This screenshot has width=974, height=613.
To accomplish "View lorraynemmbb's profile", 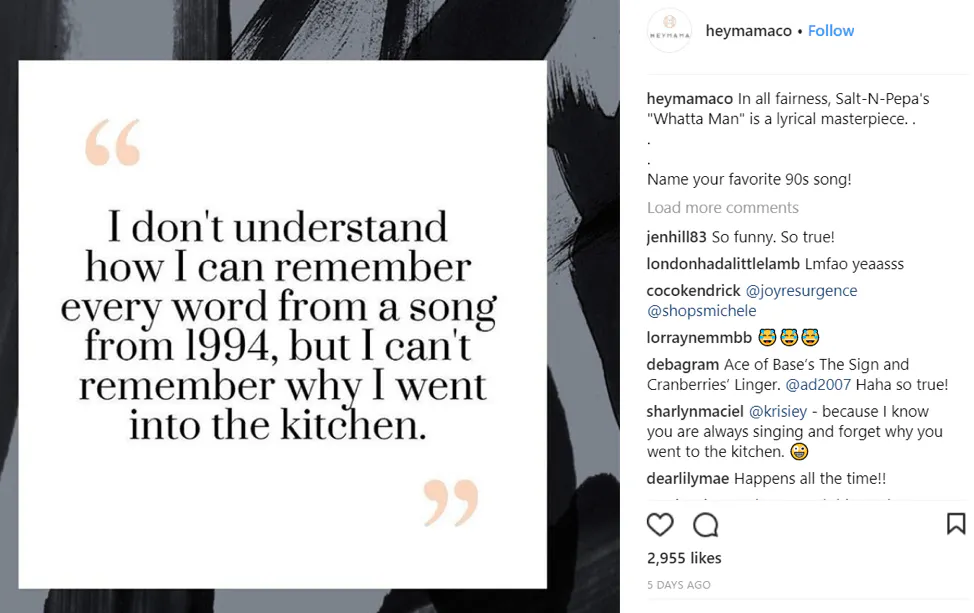I will click(699, 338).
